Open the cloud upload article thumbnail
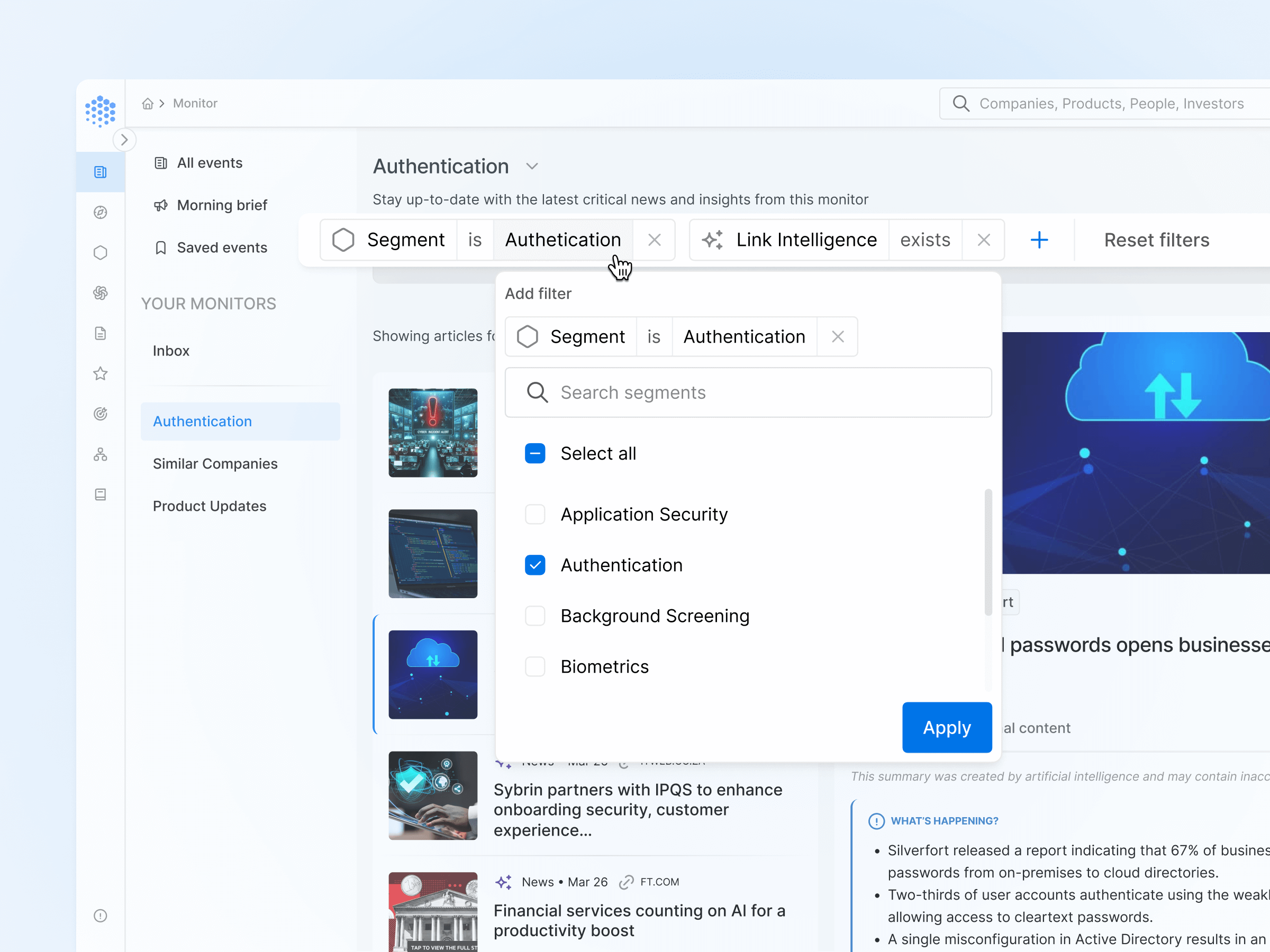Viewport: 1270px width, 952px height. [x=433, y=675]
